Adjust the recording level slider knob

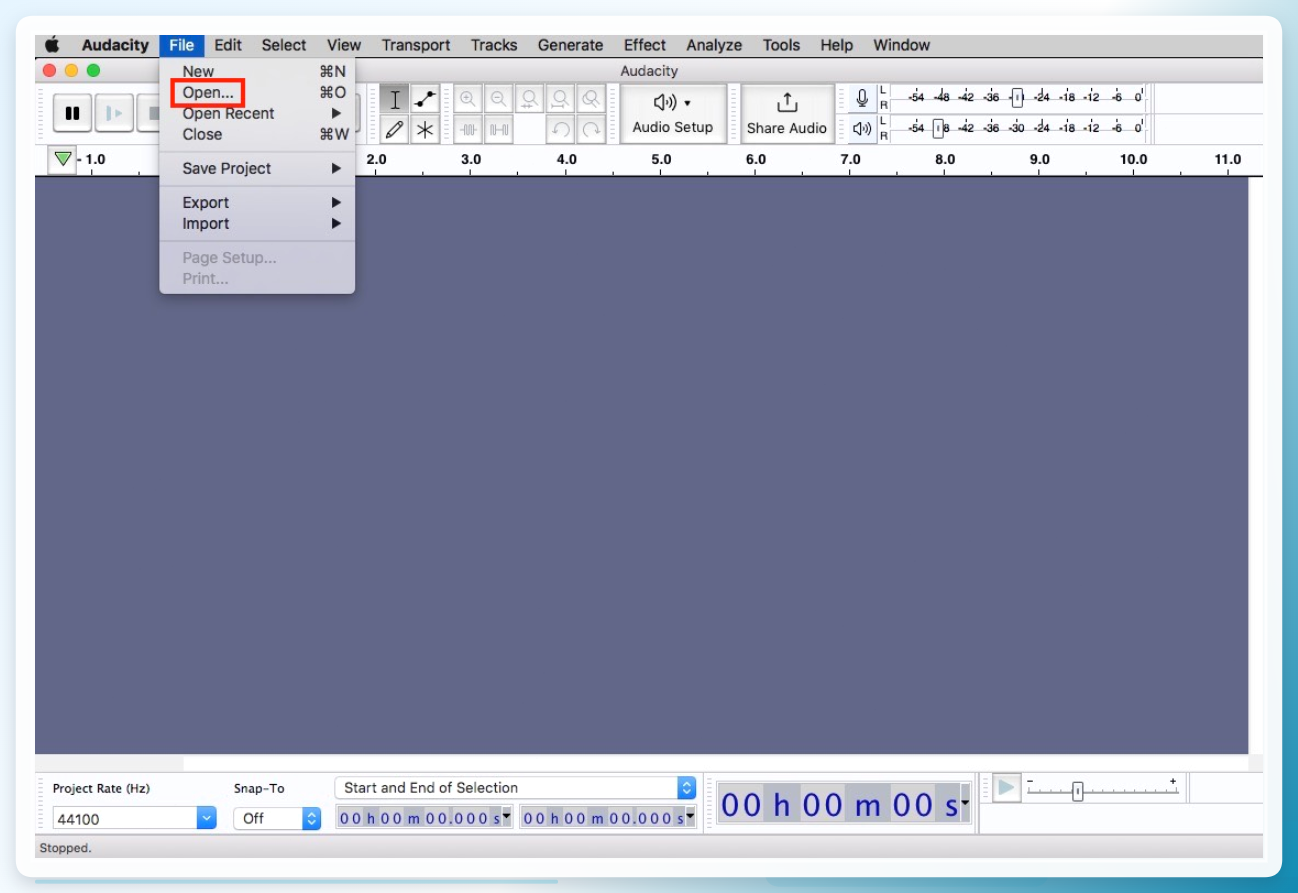(1017, 98)
